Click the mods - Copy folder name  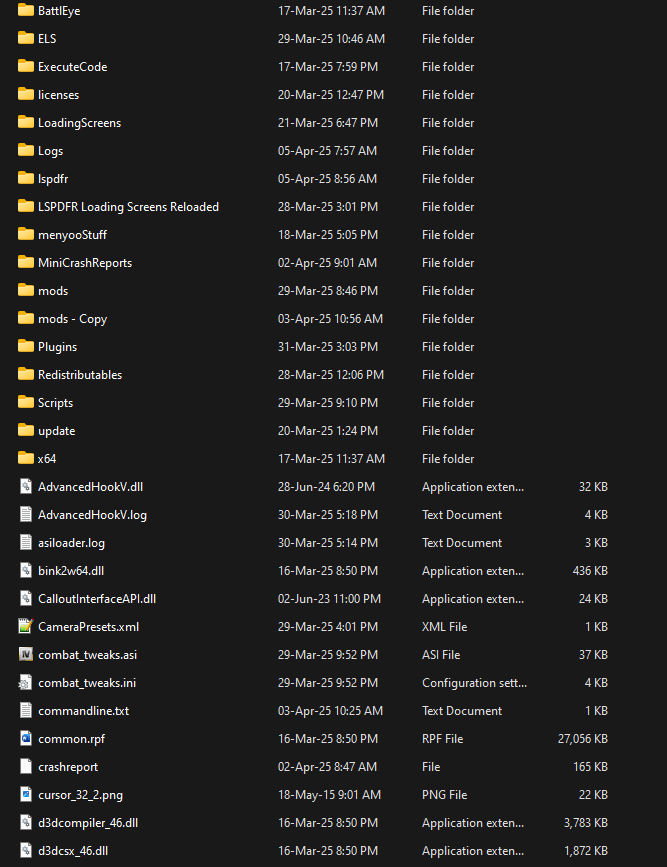point(72,319)
